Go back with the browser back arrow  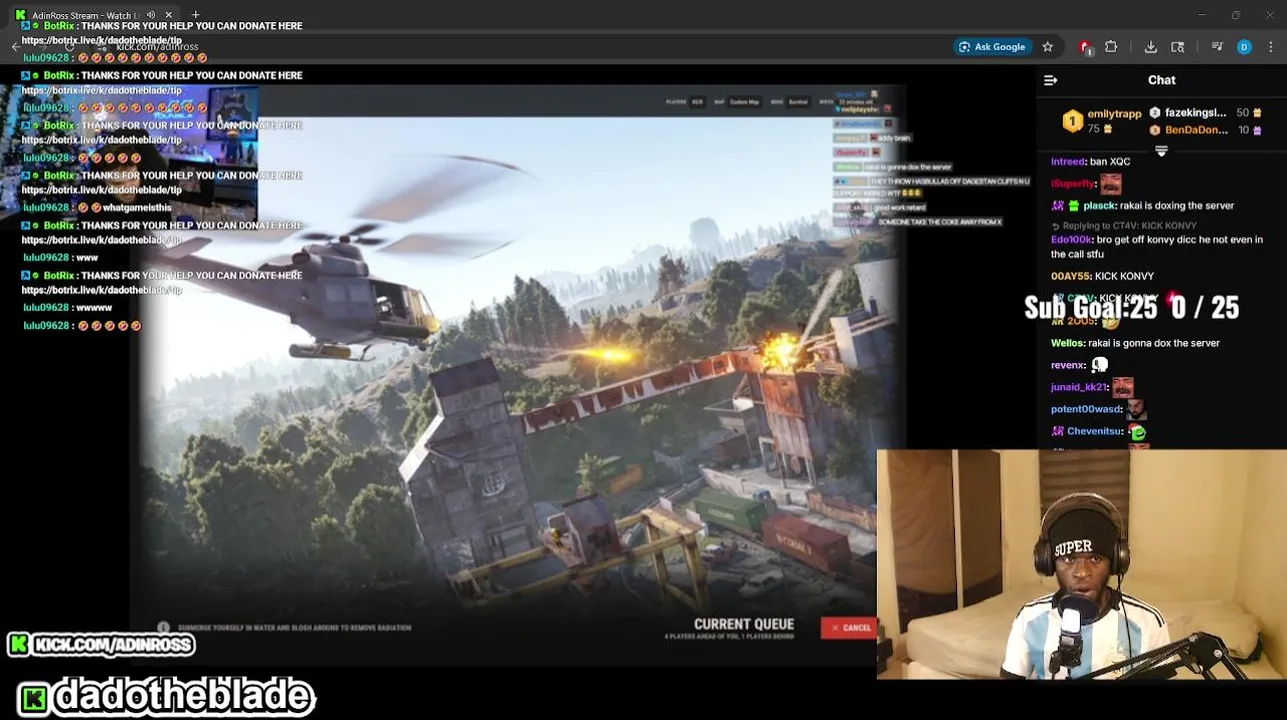click(x=16, y=47)
